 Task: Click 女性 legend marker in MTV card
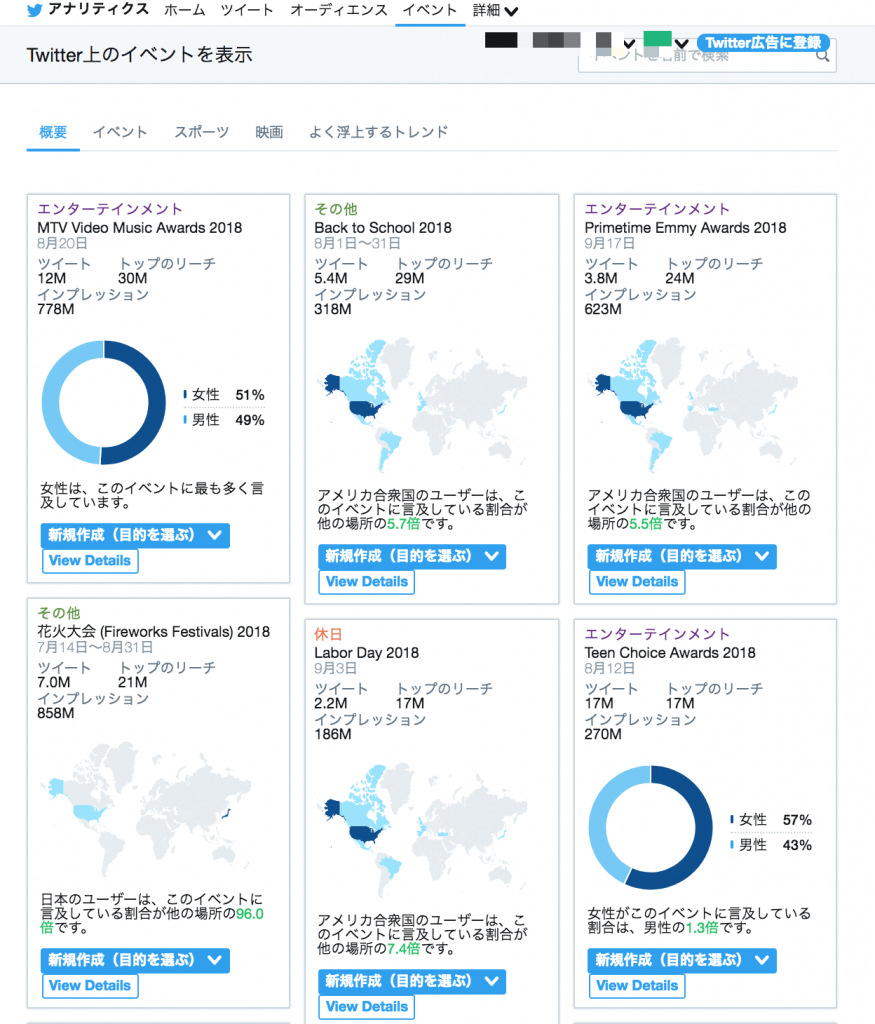(x=185, y=394)
